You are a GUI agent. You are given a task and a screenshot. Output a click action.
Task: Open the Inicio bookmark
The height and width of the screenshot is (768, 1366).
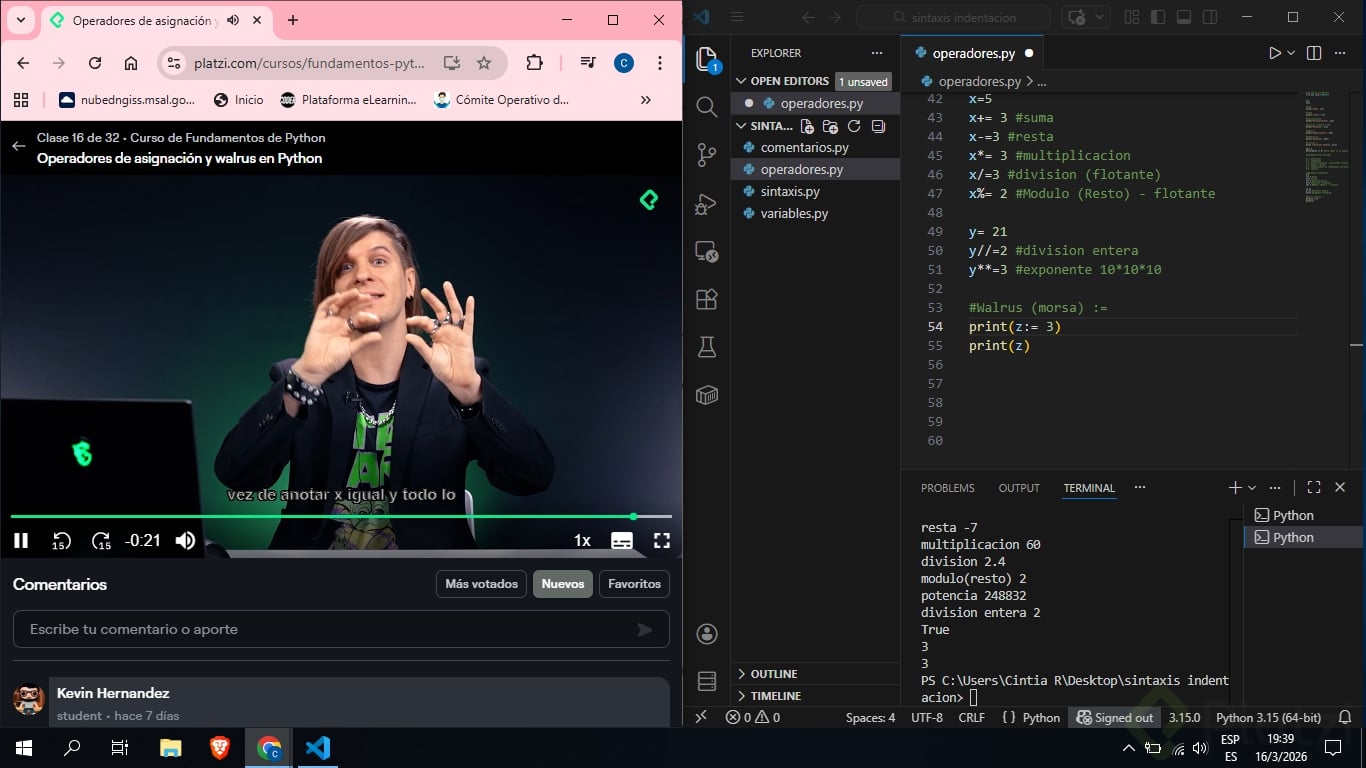(x=238, y=100)
